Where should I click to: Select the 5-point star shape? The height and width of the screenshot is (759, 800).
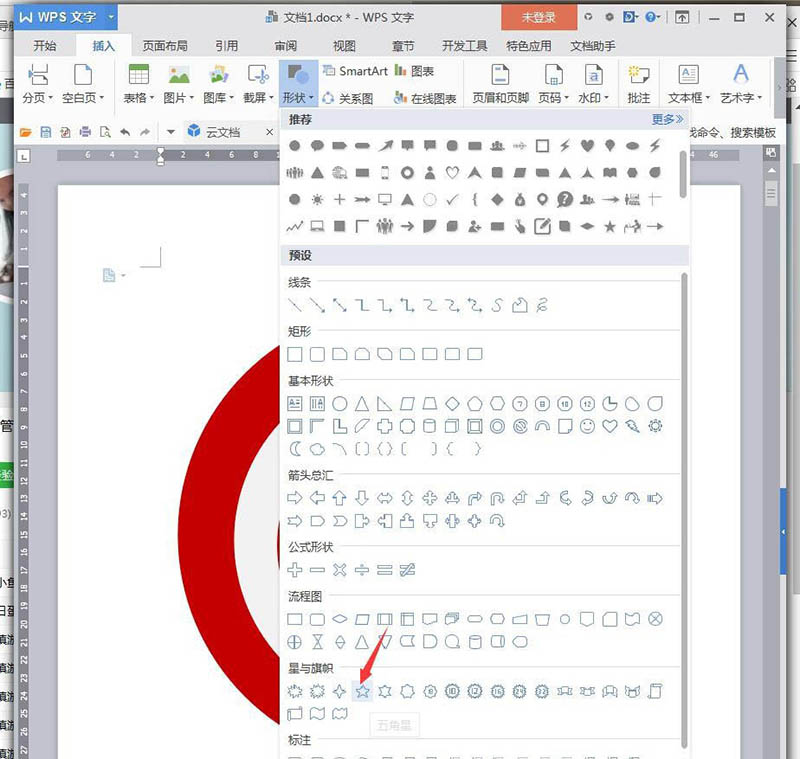tap(363, 690)
